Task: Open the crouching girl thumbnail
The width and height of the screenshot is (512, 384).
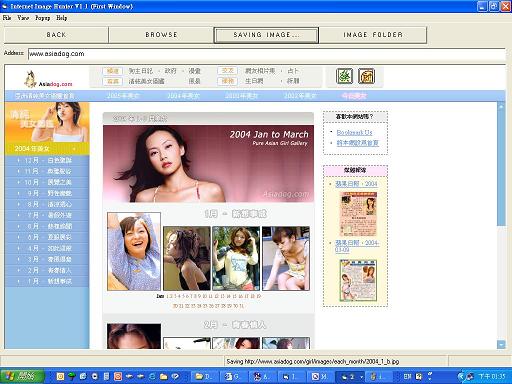Action: tap(286, 258)
